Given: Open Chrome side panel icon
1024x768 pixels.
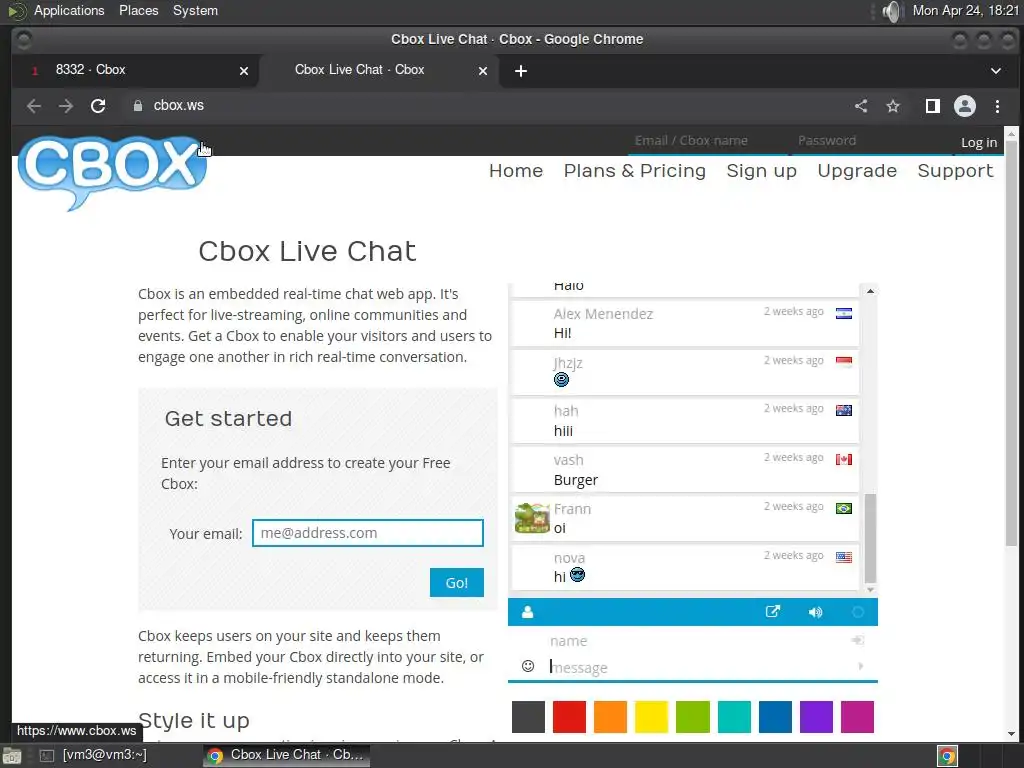Looking at the screenshot, I should pos(933,106).
